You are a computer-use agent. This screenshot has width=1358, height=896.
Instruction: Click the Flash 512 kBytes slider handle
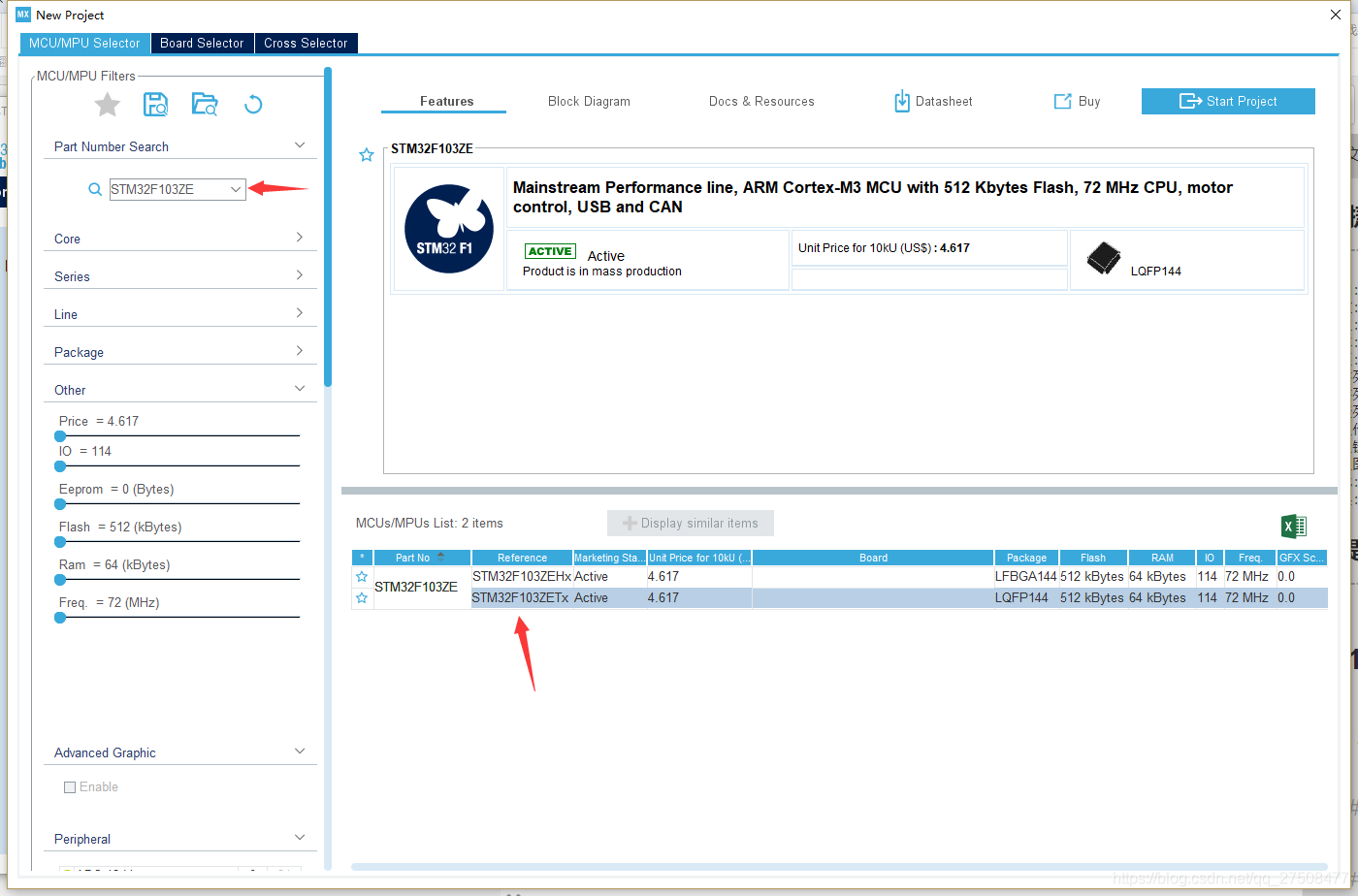coord(60,542)
